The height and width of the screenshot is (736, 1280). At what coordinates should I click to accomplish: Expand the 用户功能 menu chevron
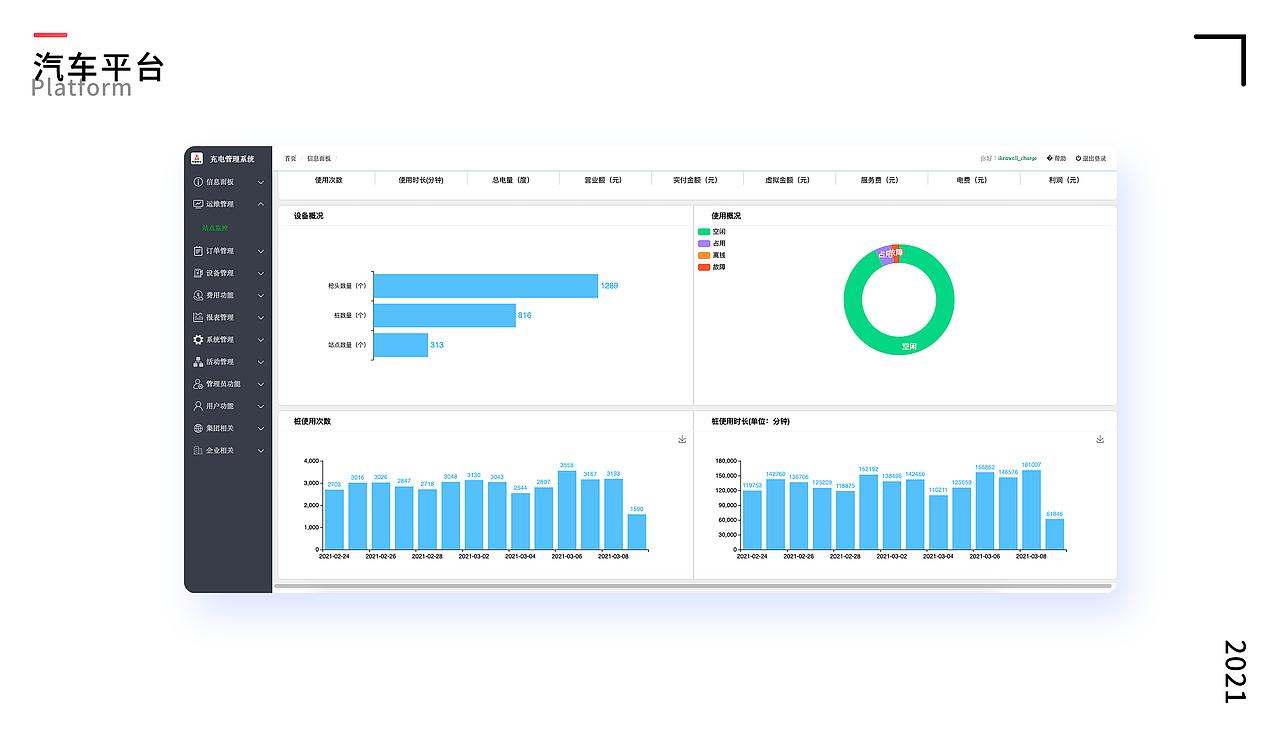click(261, 406)
